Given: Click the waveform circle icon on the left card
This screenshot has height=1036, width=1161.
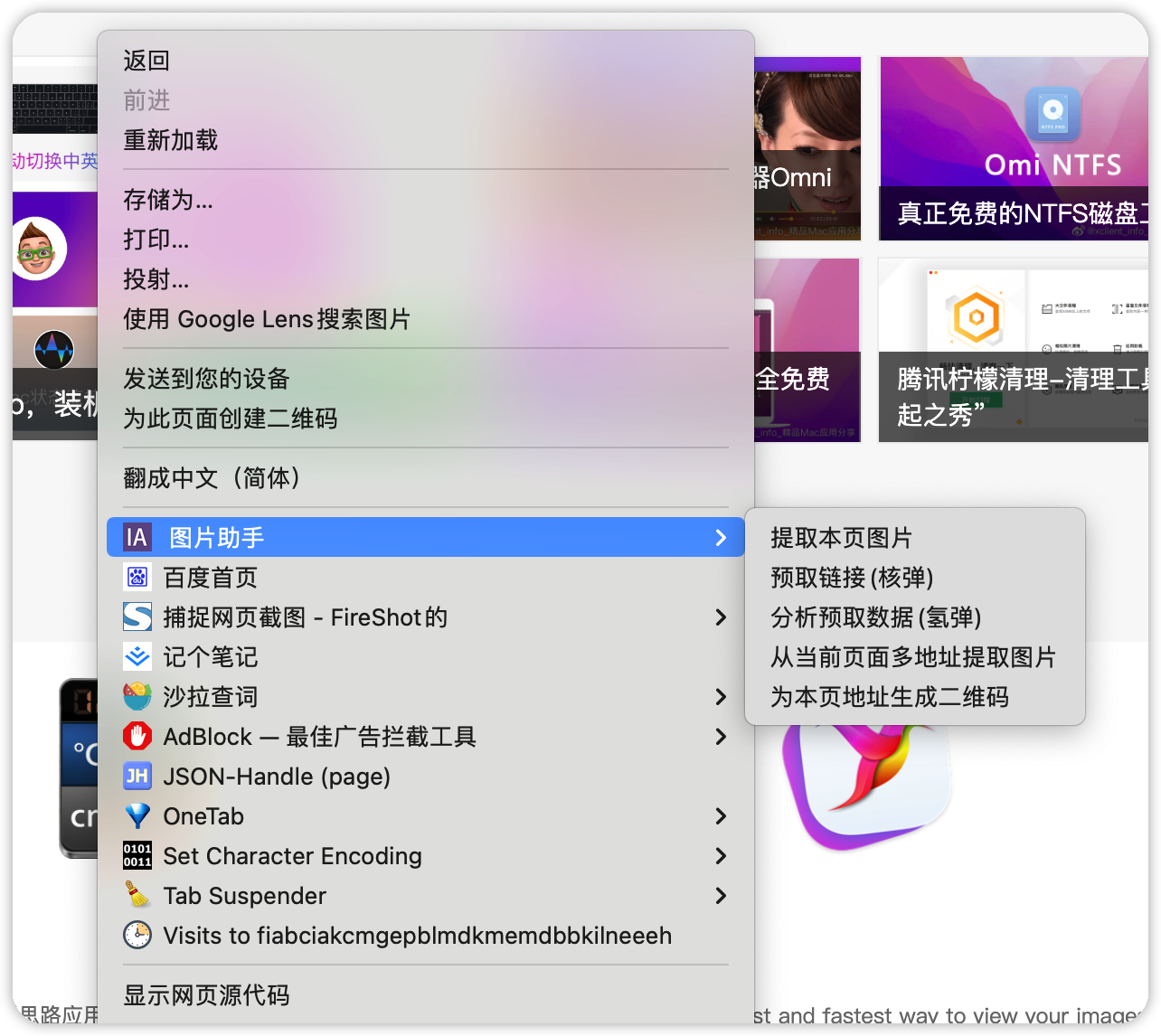Looking at the screenshot, I should point(54,349).
